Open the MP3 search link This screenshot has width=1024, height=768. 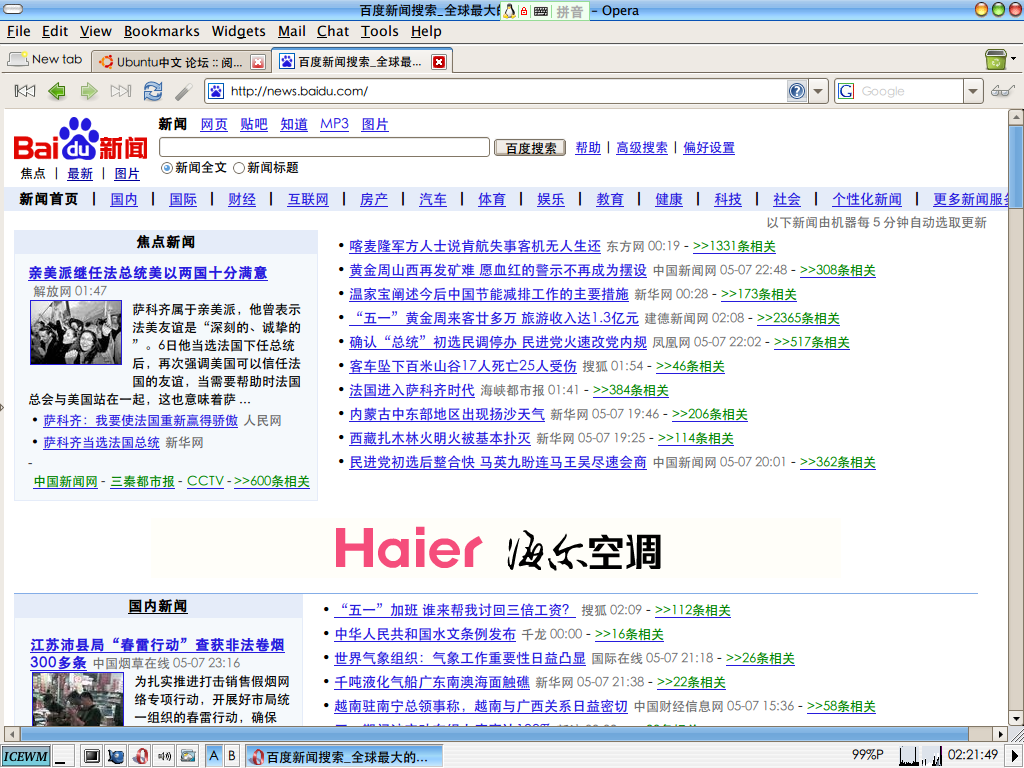coord(334,124)
